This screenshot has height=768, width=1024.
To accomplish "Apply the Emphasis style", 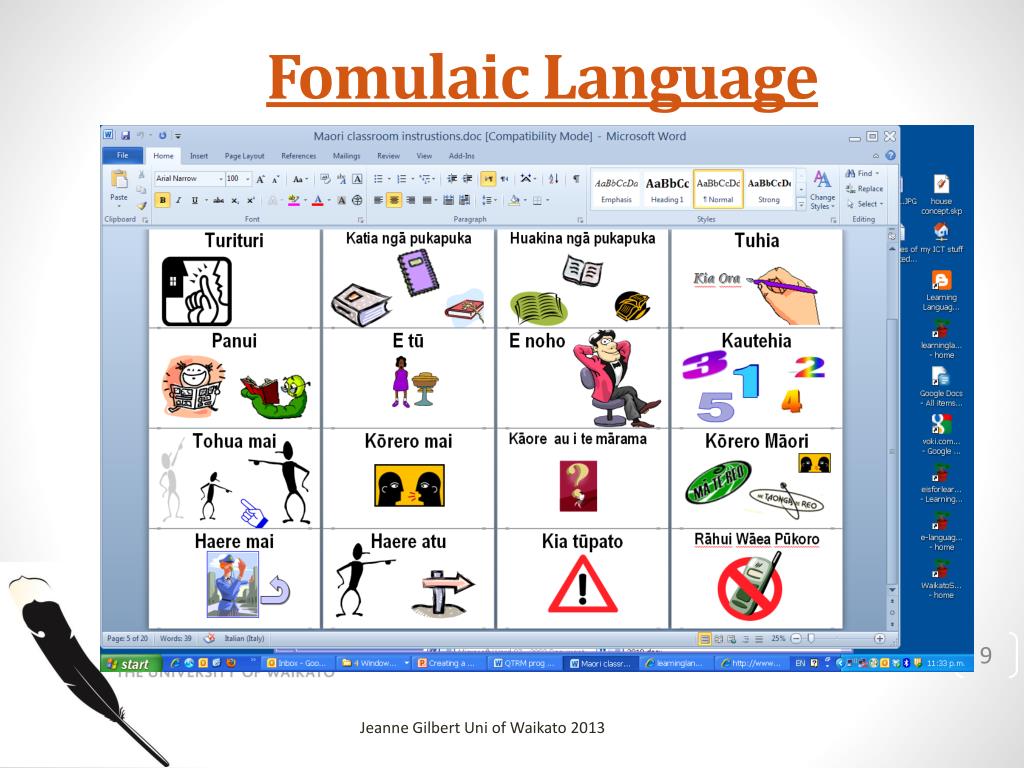I will click(616, 189).
